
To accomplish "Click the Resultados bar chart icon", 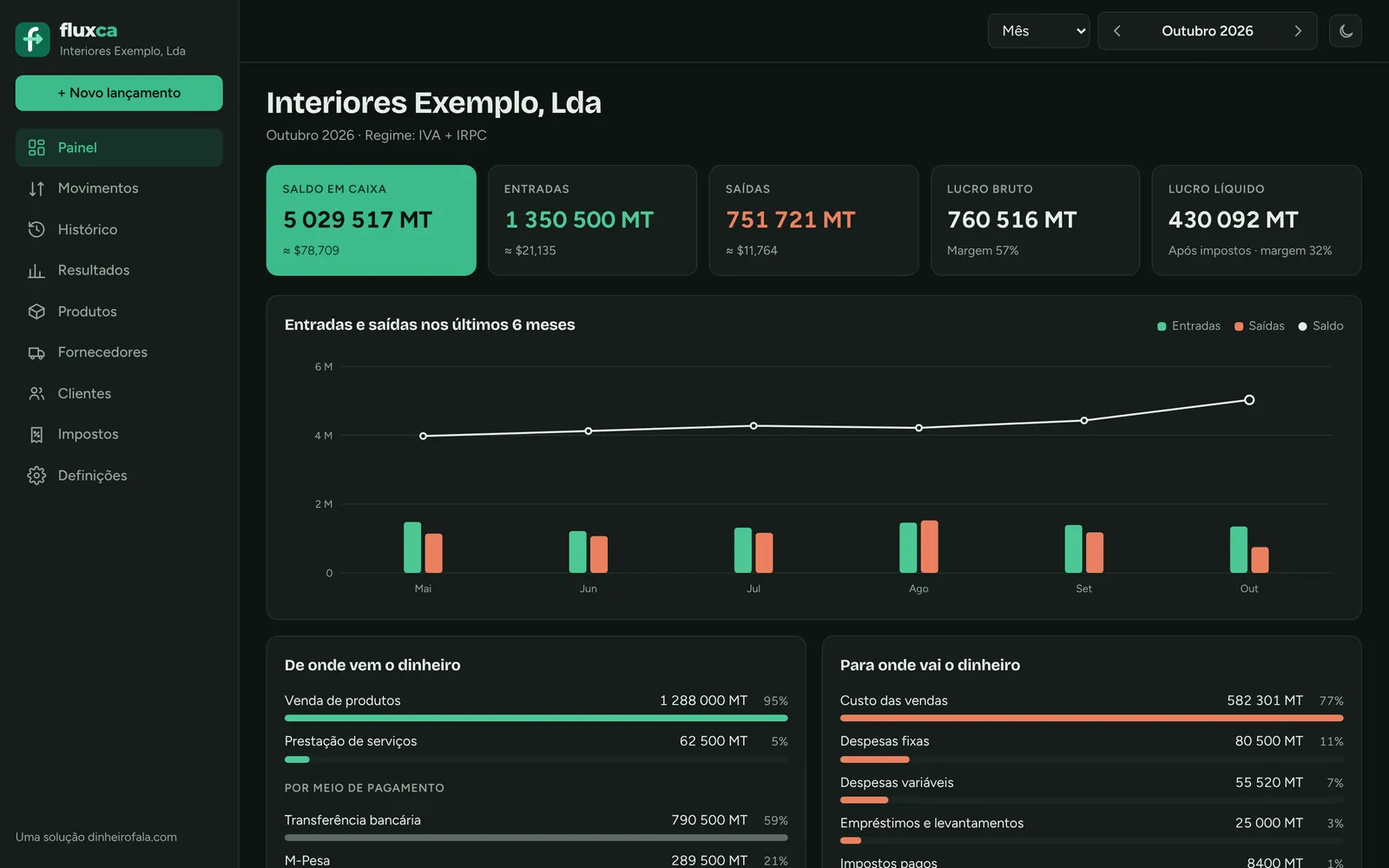I will tap(36, 271).
